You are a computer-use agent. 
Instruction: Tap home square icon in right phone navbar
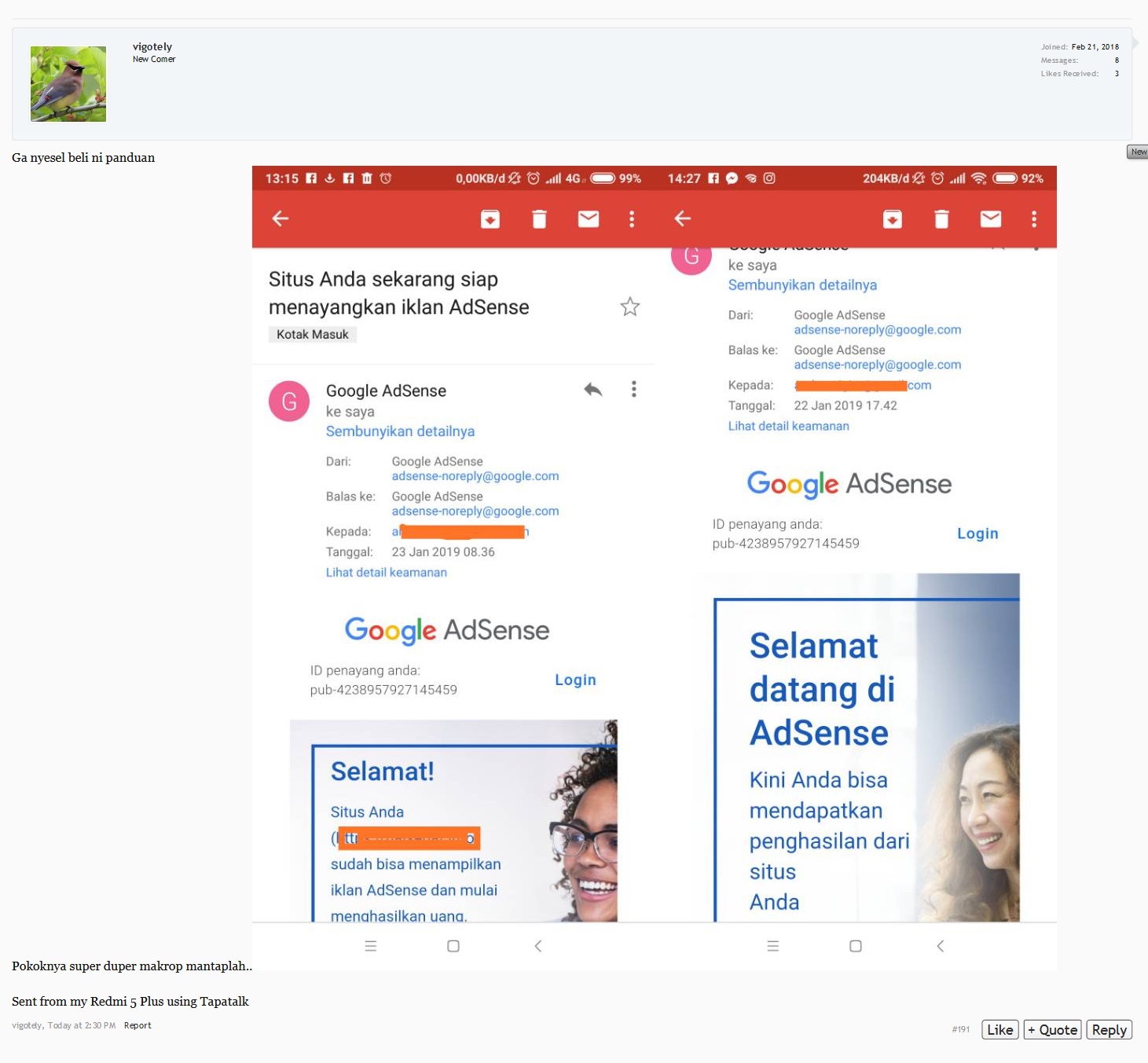(856, 946)
